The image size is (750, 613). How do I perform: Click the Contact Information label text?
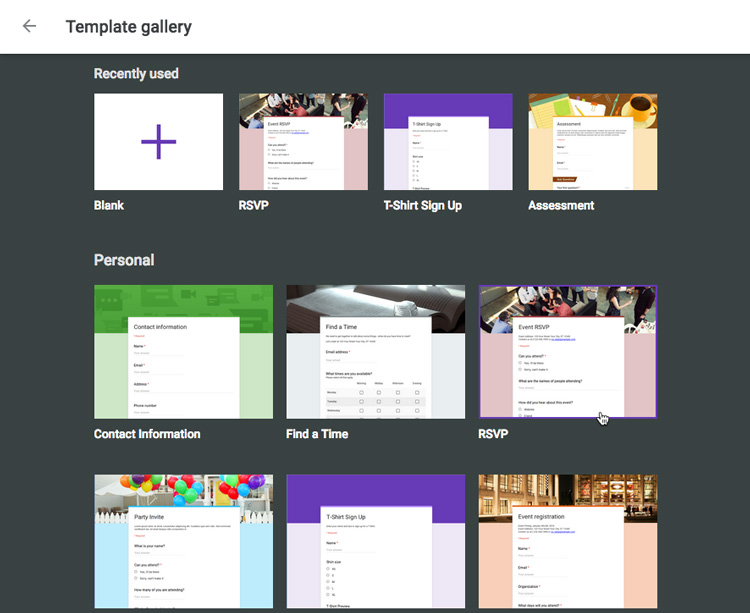tap(147, 434)
